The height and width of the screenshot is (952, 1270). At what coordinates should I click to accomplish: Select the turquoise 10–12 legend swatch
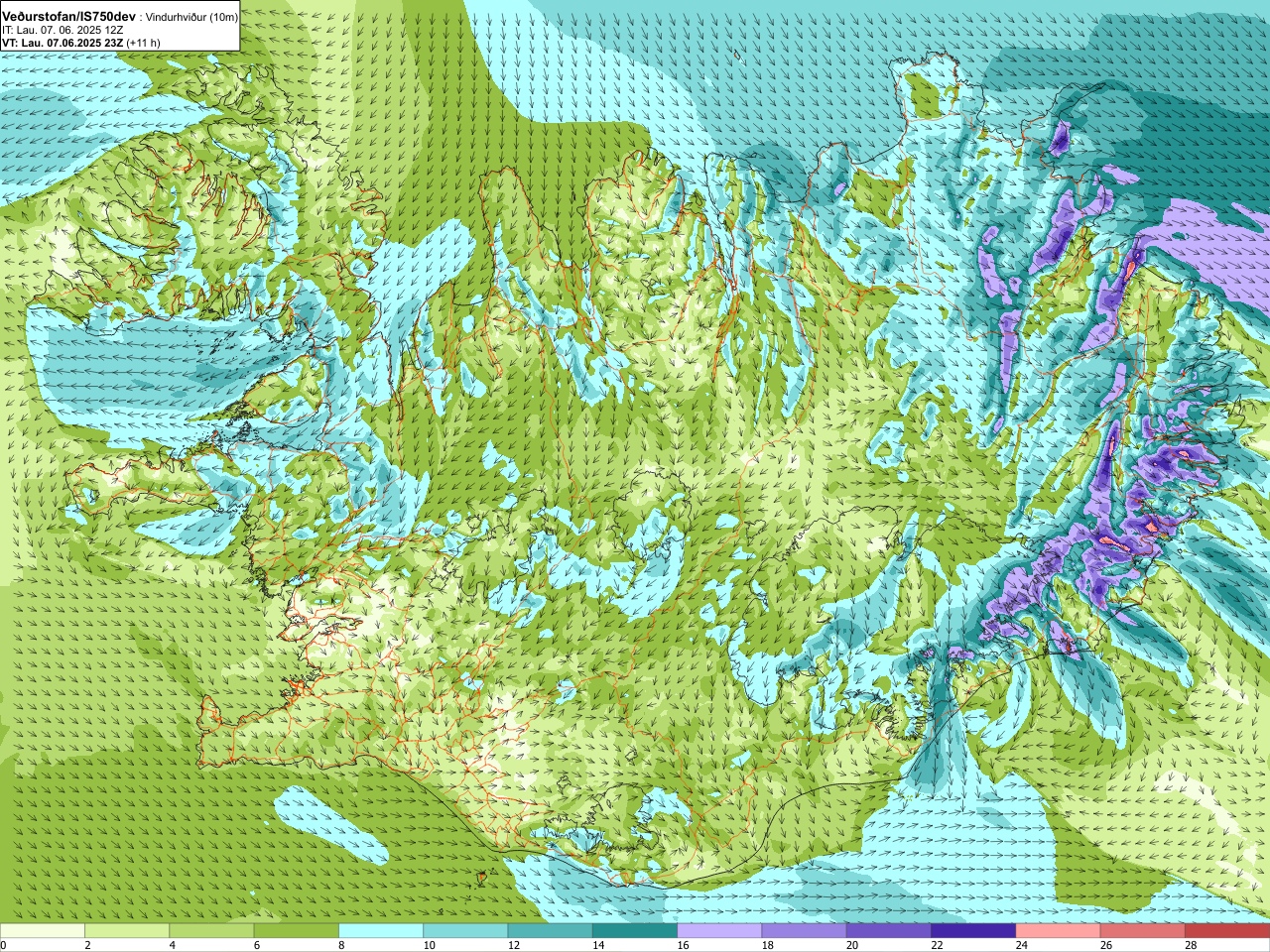465,931
